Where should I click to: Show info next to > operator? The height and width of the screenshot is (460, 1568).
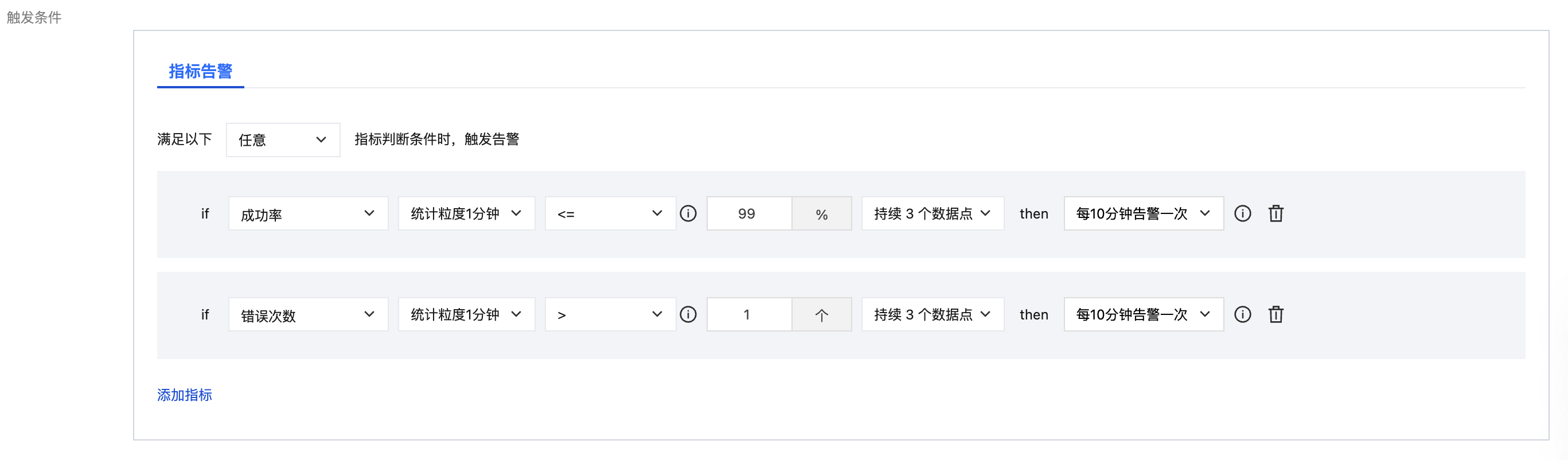pos(688,314)
